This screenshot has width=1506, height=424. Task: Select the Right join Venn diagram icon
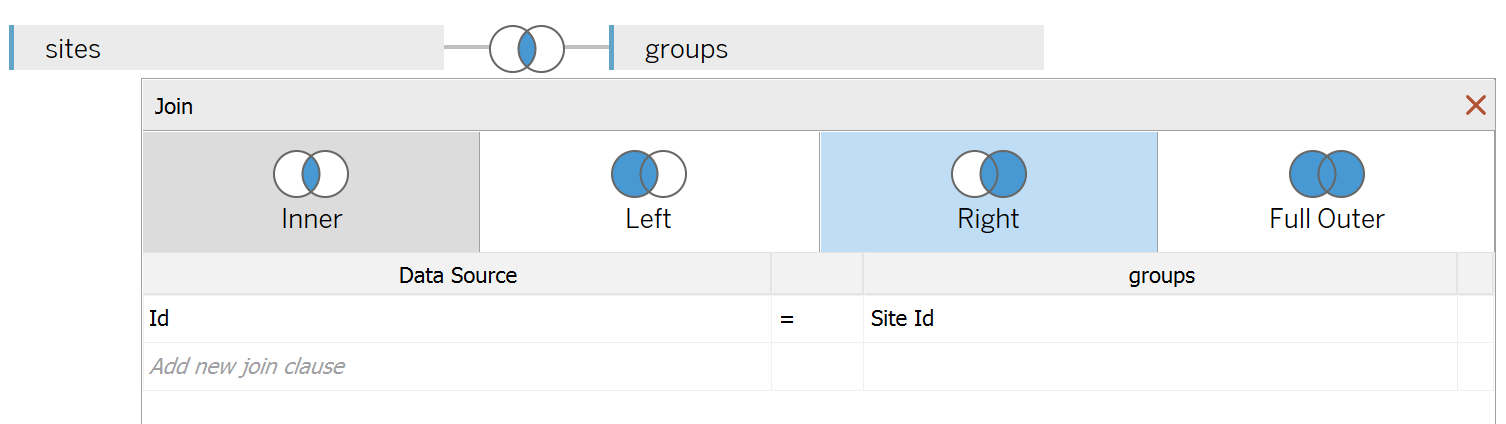click(x=988, y=174)
